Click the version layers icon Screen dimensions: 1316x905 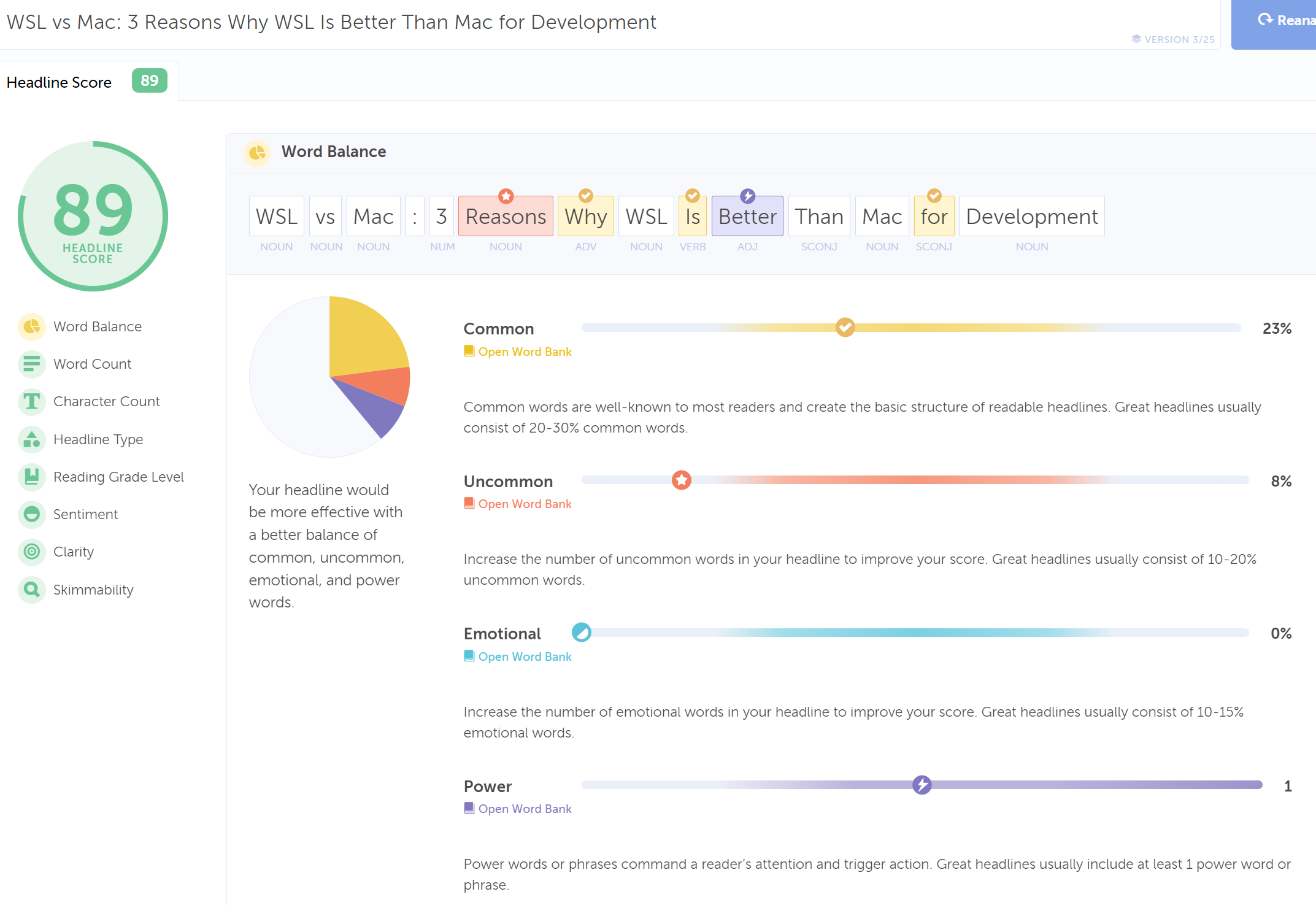(1136, 39)
